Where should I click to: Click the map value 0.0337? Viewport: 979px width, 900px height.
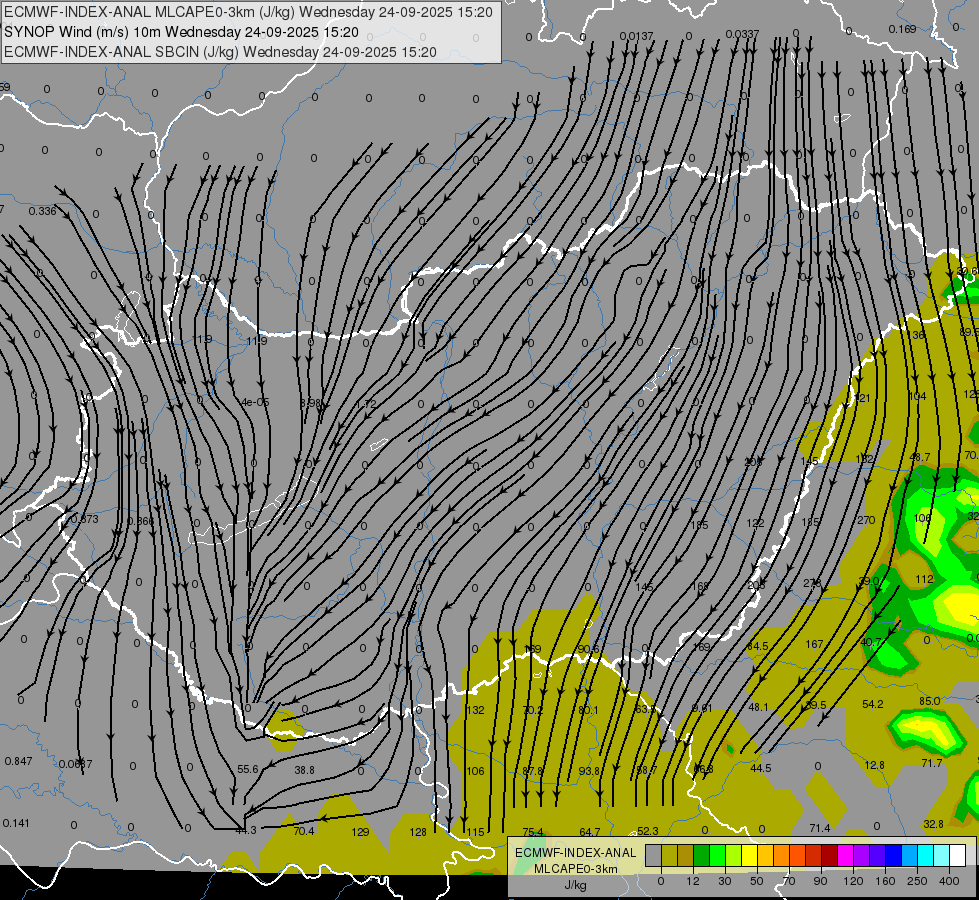(742, 34)
